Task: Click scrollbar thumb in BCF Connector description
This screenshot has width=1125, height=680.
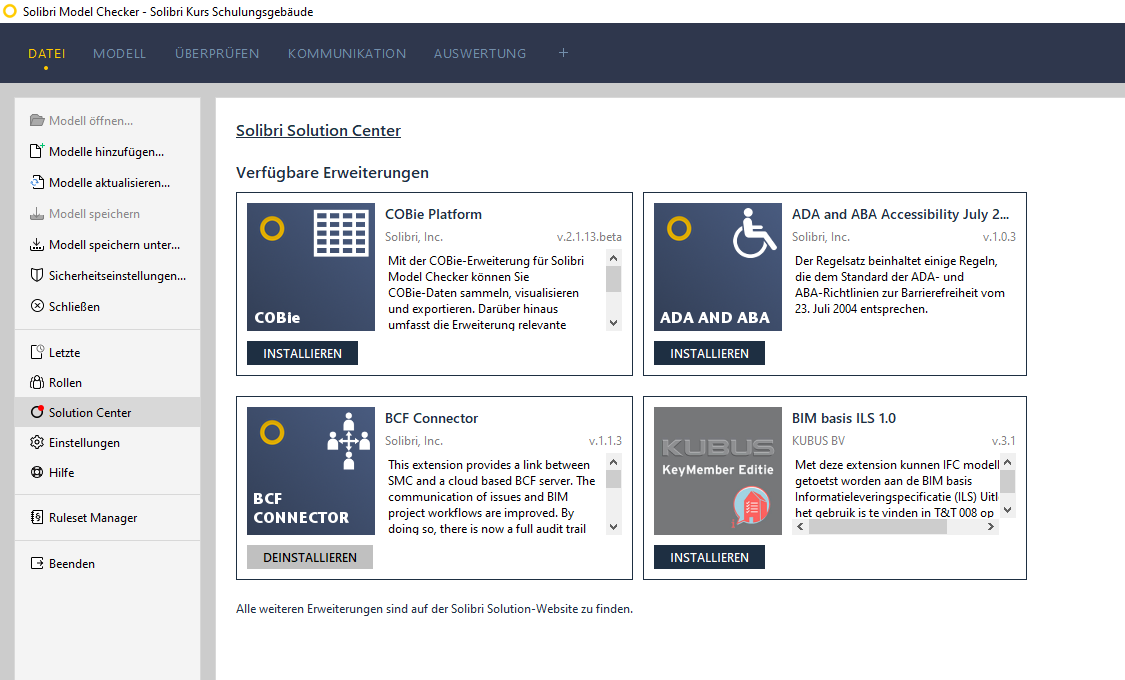Action: pos(613,478)
